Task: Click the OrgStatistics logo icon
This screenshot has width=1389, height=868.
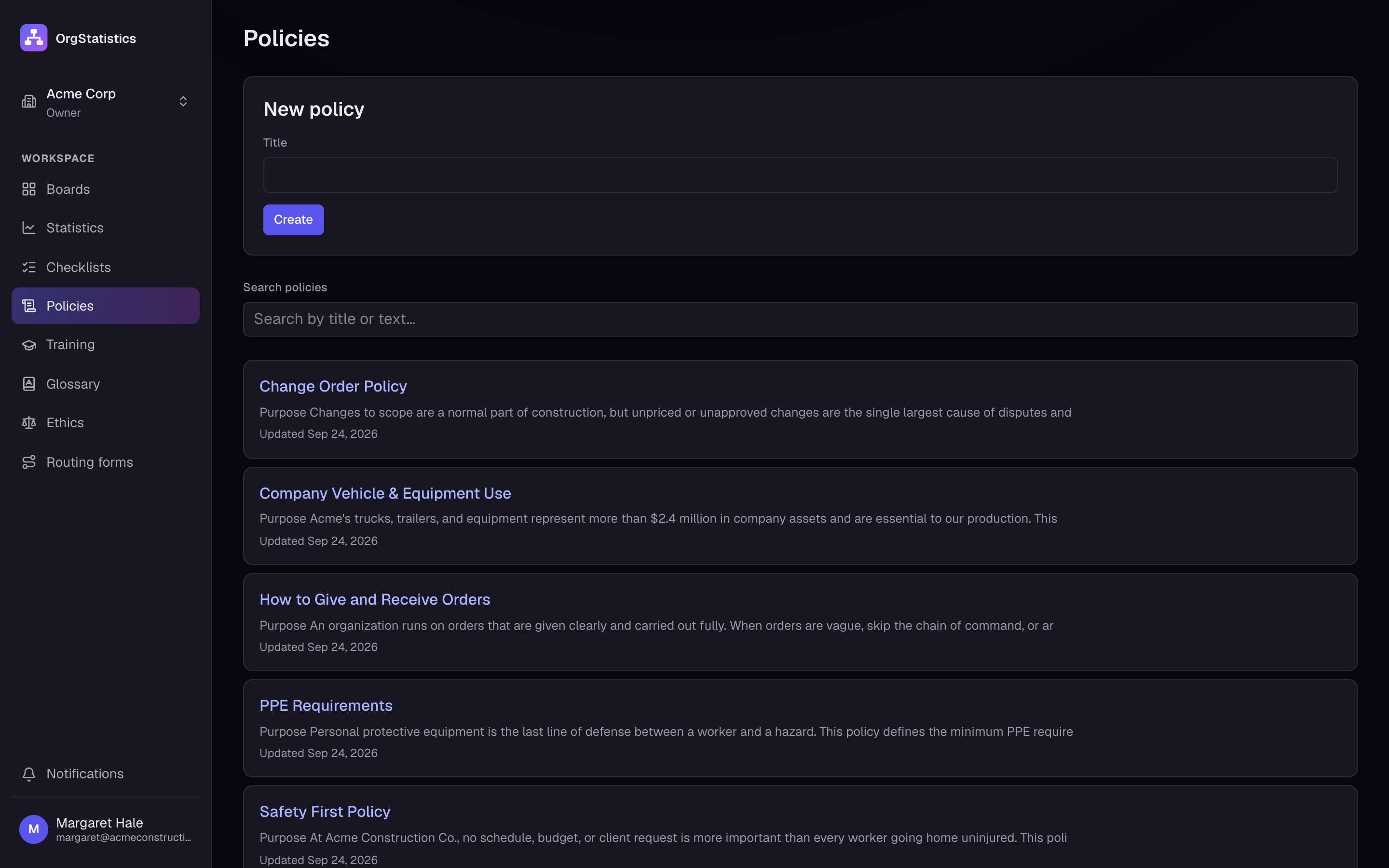Action: click(x=34, y=38)
